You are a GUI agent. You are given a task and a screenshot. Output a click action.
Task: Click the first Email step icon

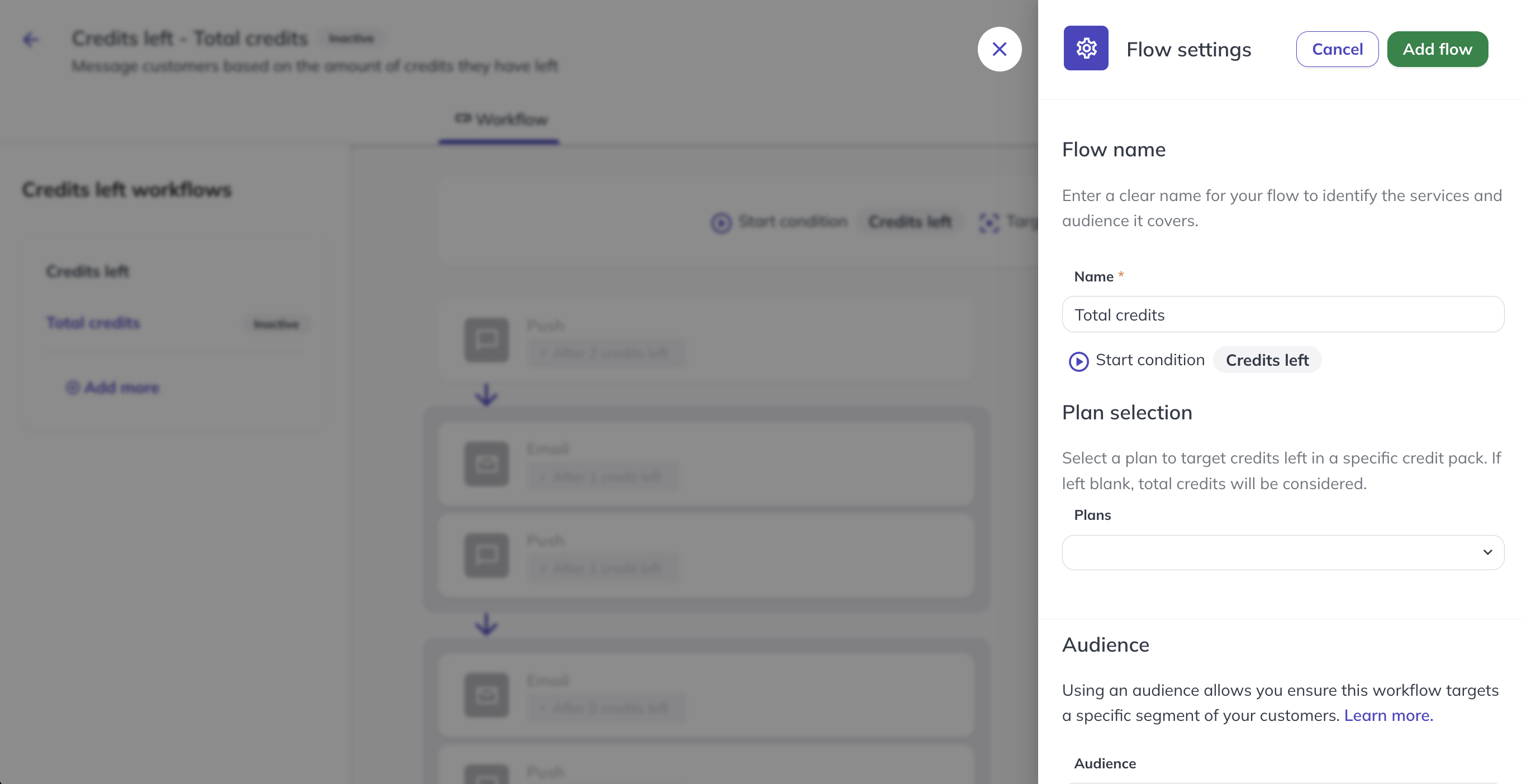pyautogui.click(x=486, y=464)
